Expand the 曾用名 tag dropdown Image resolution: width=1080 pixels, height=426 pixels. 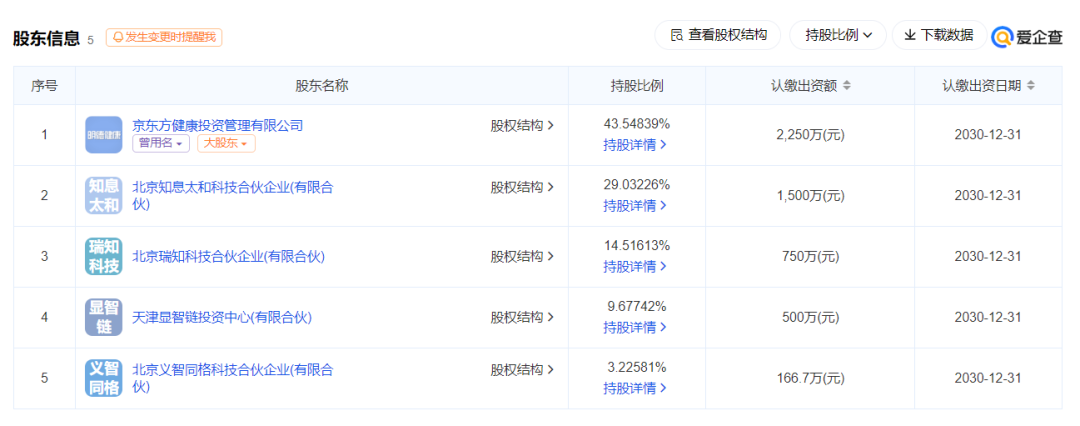point(160,143)
